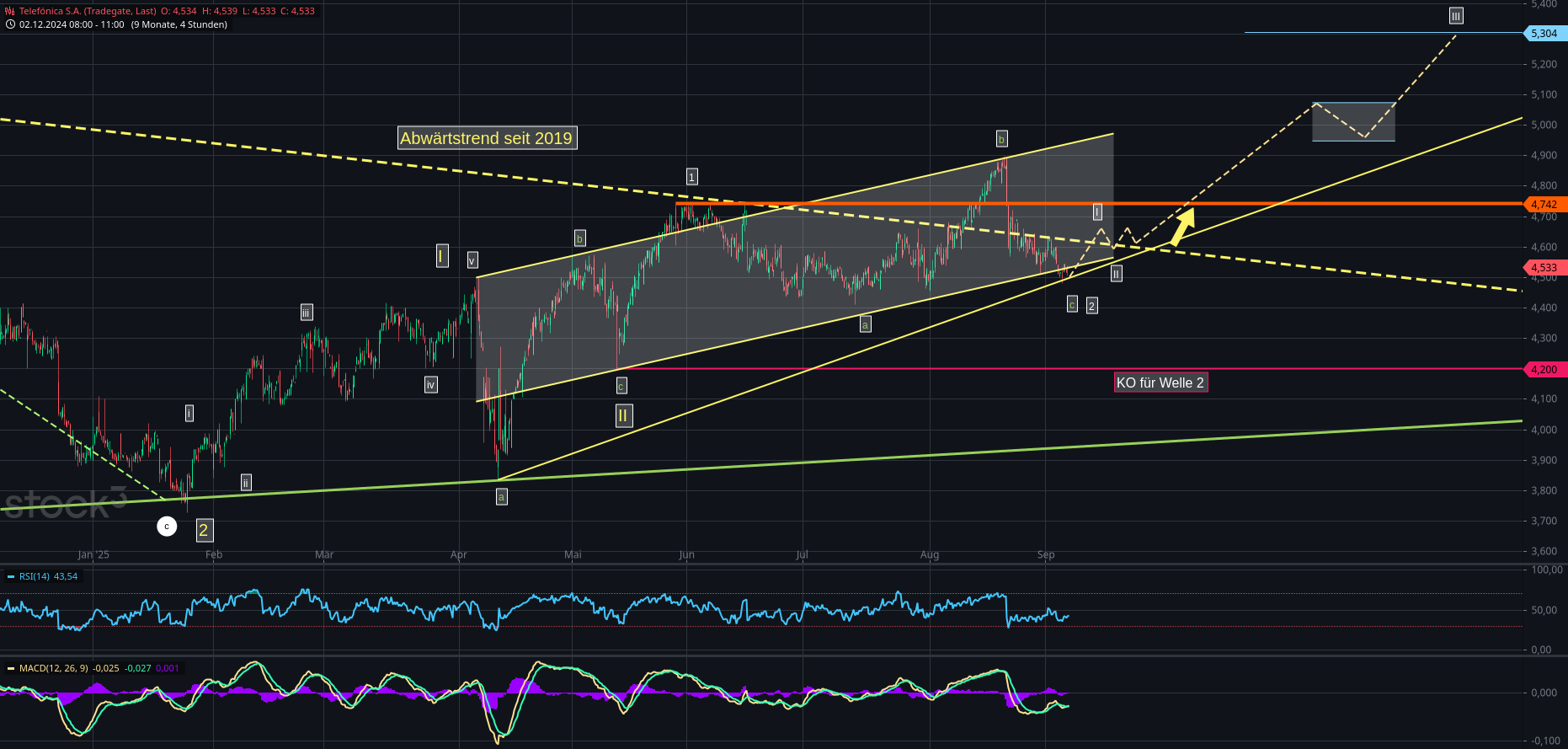This screenshot has height=749, width=1568.
Task: Select the 'Abwärtstrend seit 2019' text annotation
Action: point(487,138)
